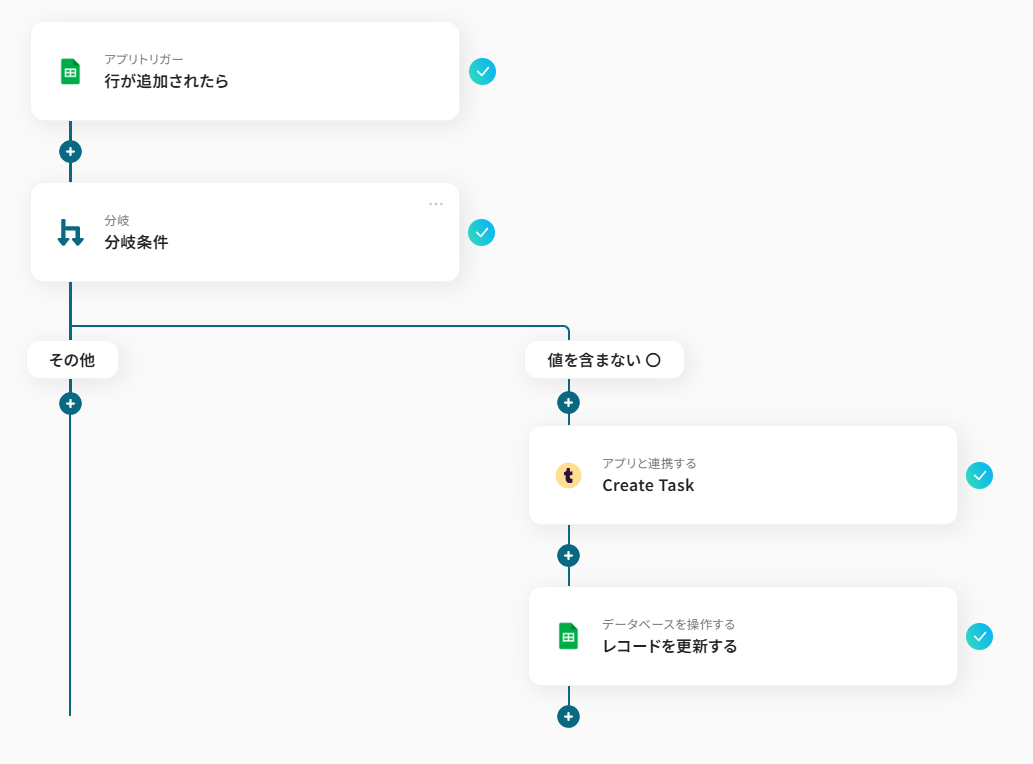
Task: Add step under the その他 branch
Action: 70,404
